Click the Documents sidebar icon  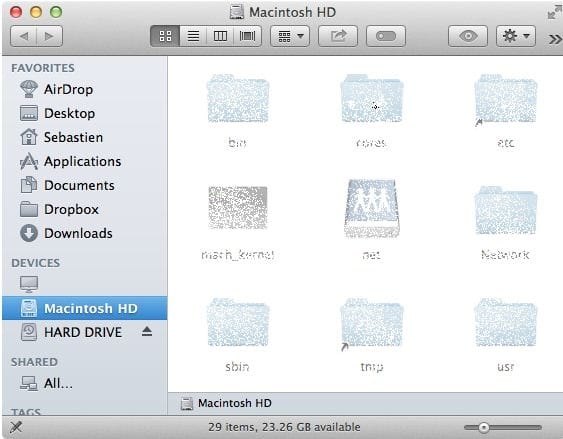coord(29,185)
